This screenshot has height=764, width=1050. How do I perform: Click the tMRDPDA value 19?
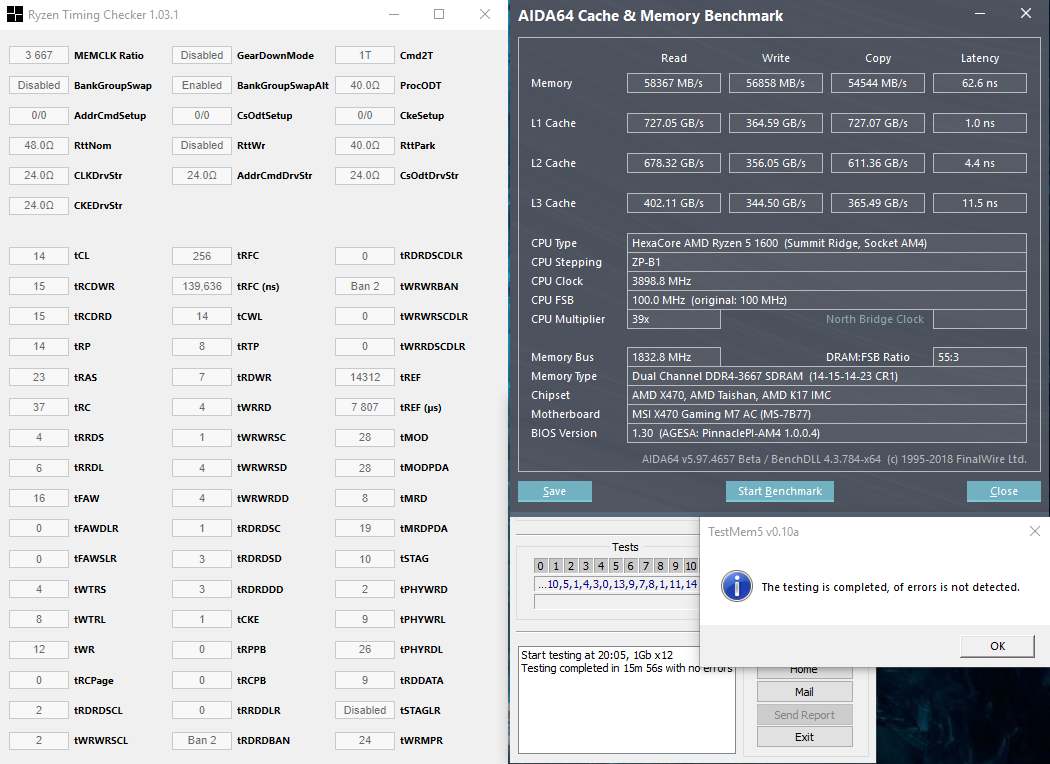pyautogui.click(x=365, y=528)
